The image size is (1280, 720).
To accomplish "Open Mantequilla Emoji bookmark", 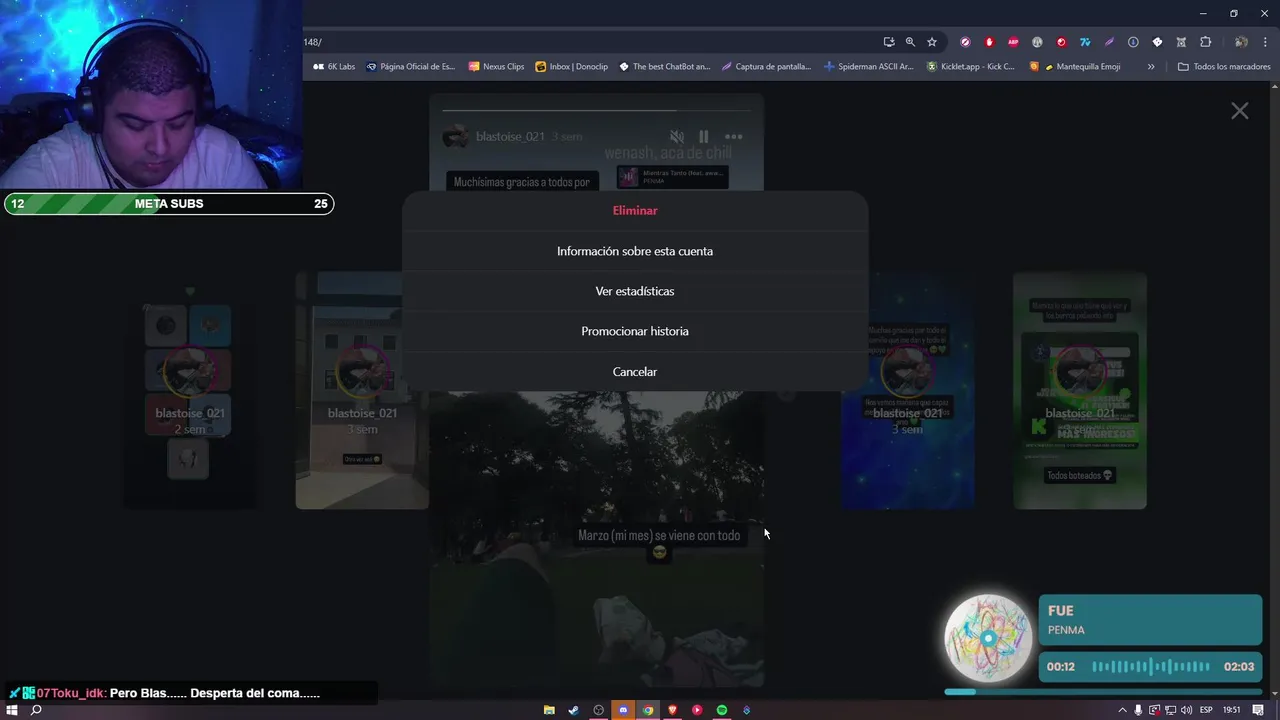I will coord(1076,67).
